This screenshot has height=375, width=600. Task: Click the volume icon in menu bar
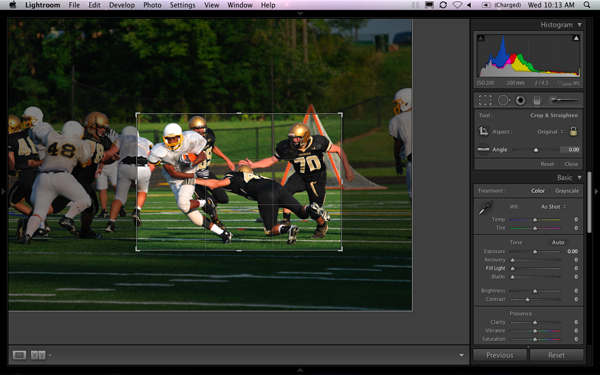tap(469, 5)
